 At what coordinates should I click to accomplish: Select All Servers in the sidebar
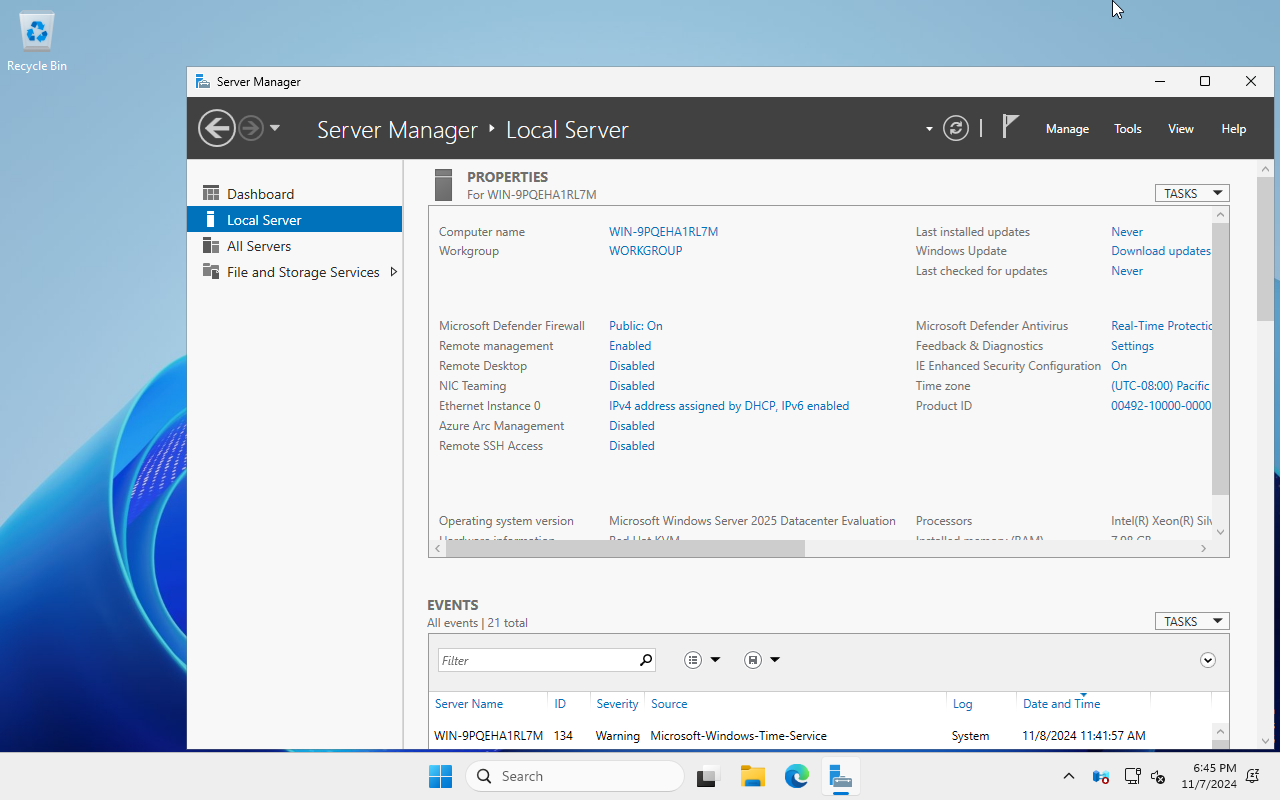(294, 246)
